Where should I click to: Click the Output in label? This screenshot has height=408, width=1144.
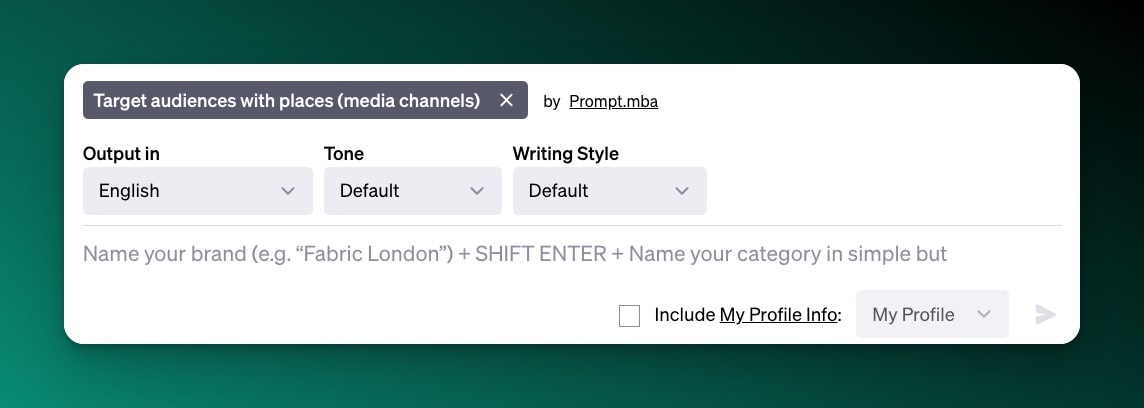[x=121, y=154]
